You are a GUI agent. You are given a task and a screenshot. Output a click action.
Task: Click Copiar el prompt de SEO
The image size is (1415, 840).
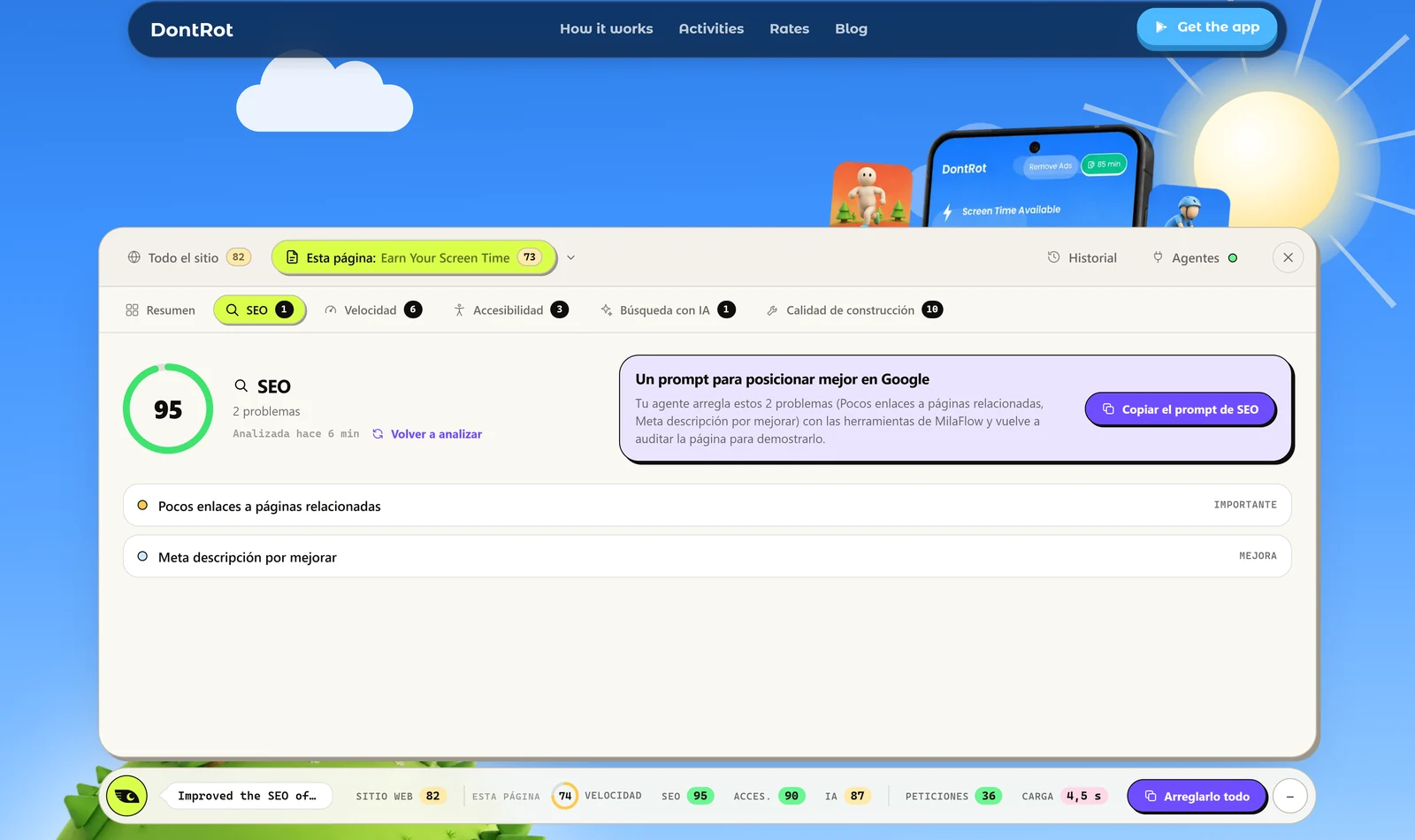coord(1181,409)
